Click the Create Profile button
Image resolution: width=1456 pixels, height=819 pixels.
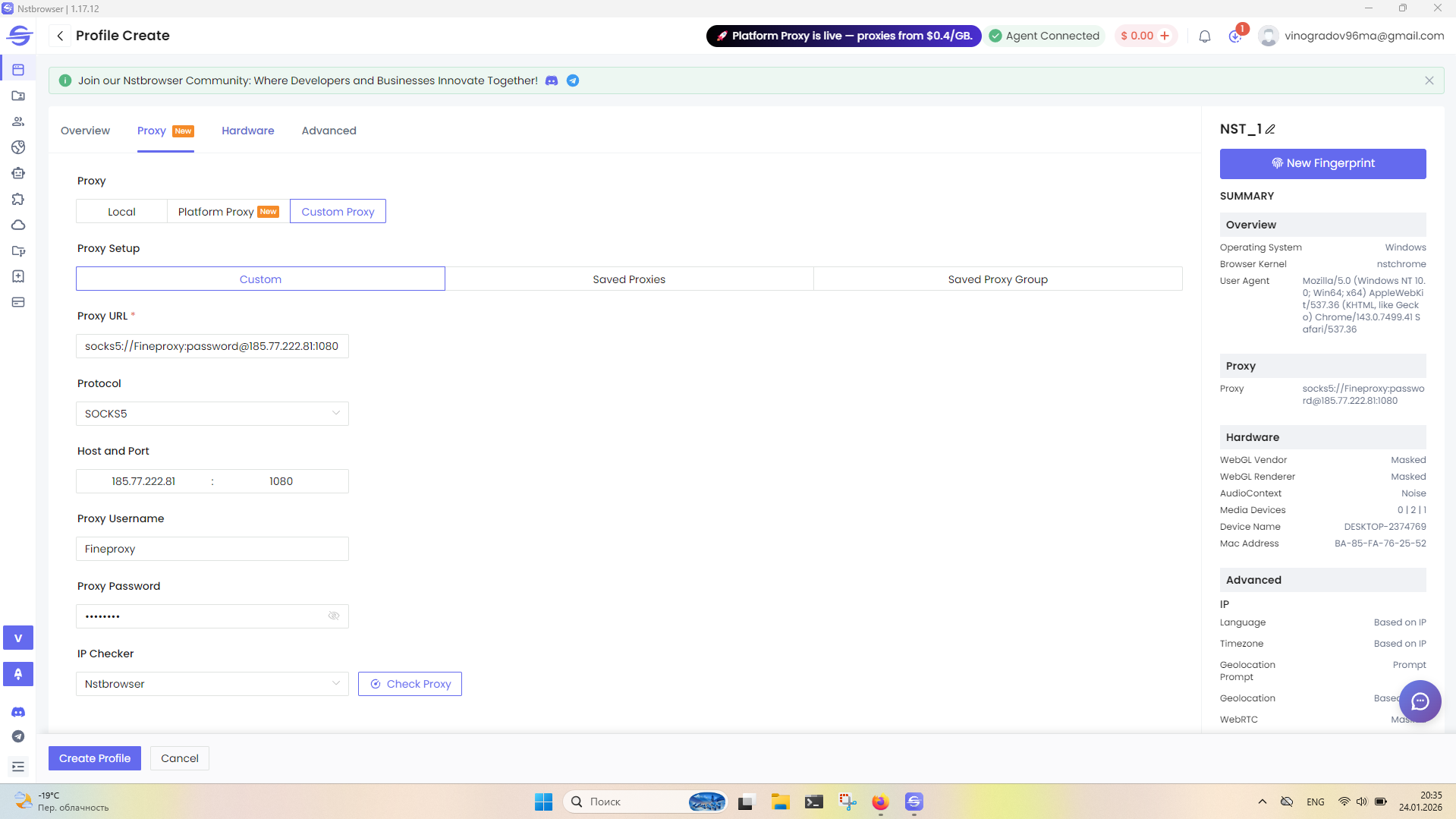[95, 758]
